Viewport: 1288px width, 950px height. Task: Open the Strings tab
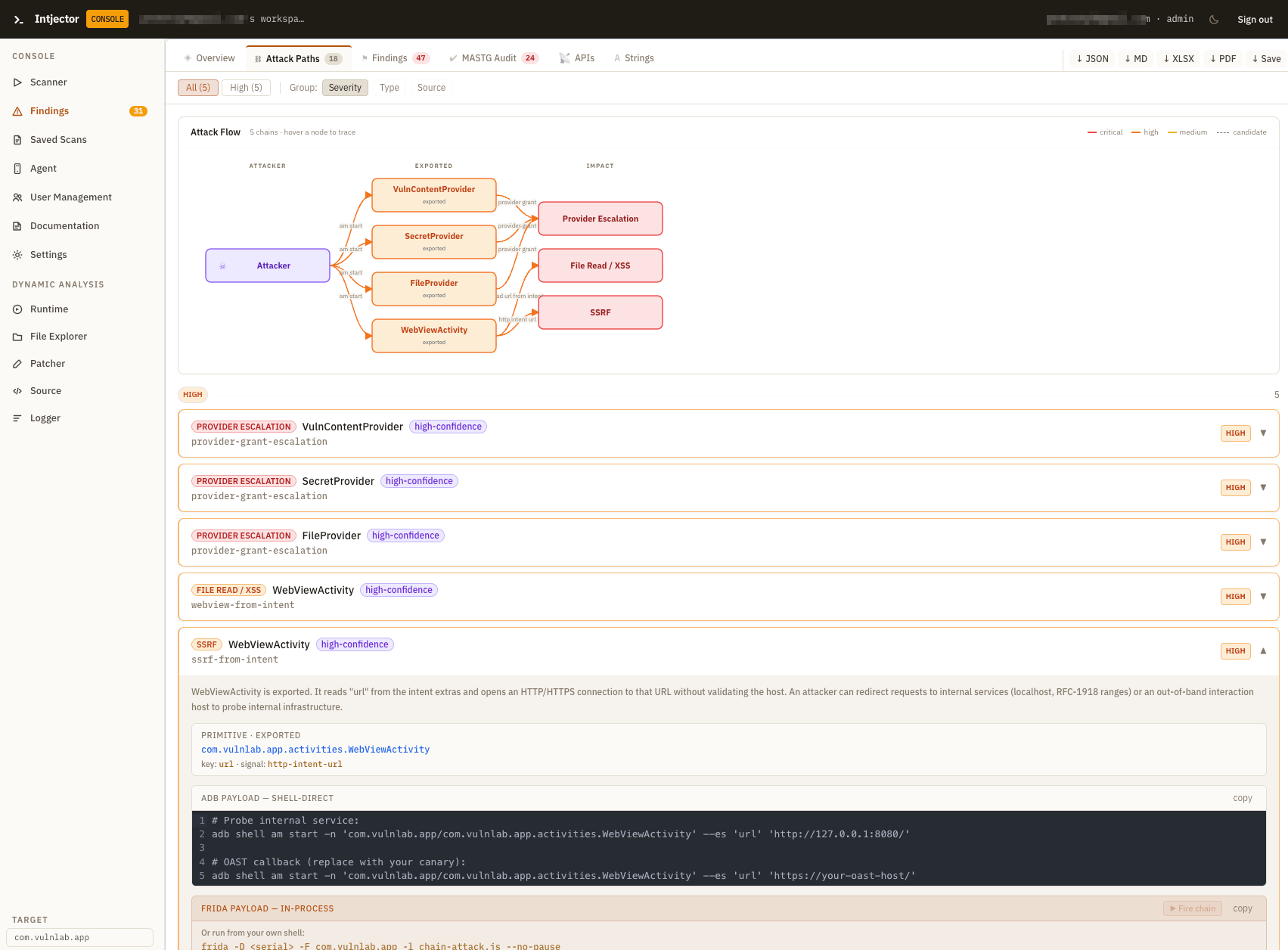click(634, 58)
